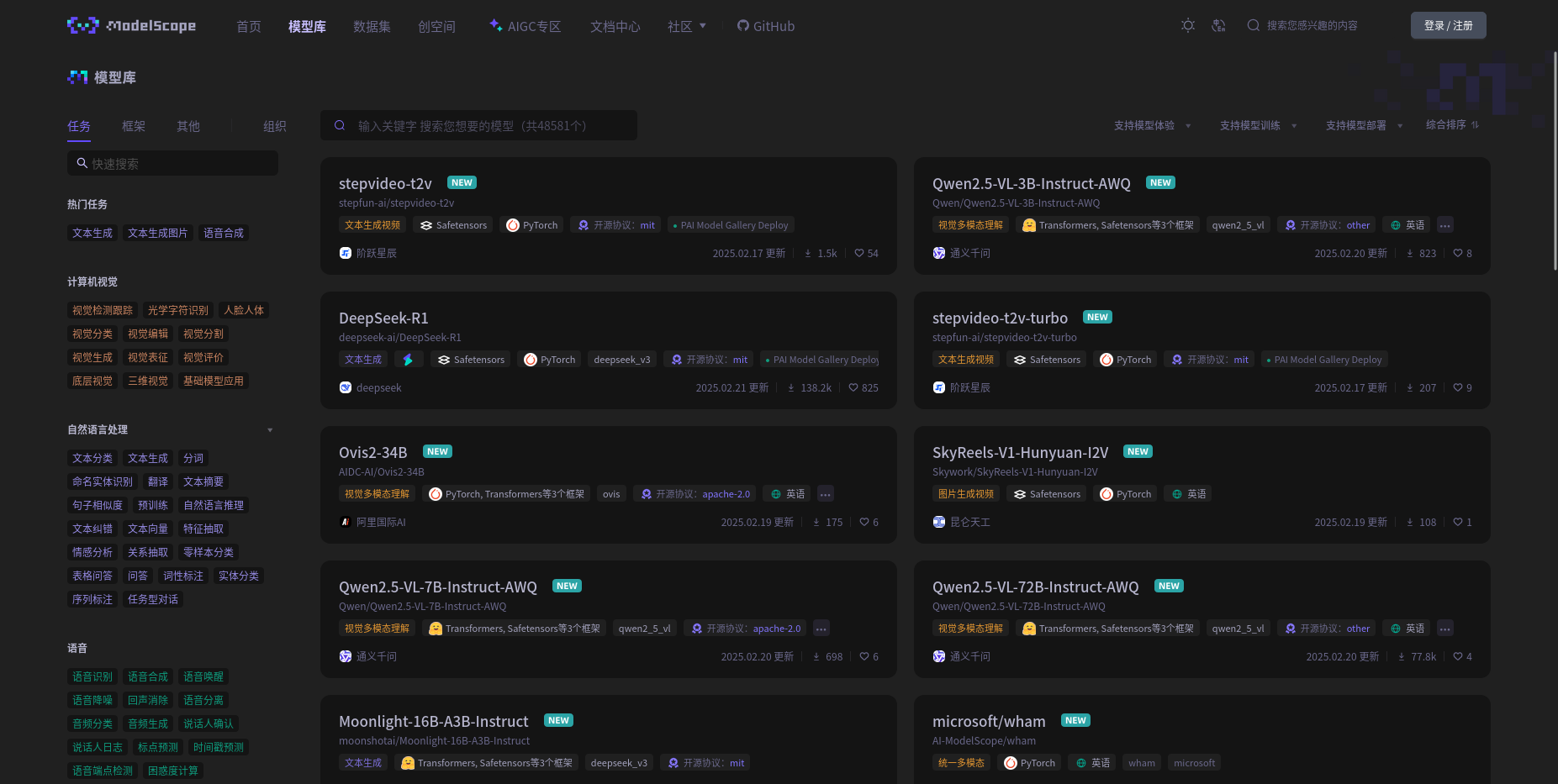Open the 支持模型训练 filter dropdown
This screenshot has height=784, width=1558.
(x=1259, y=125)
